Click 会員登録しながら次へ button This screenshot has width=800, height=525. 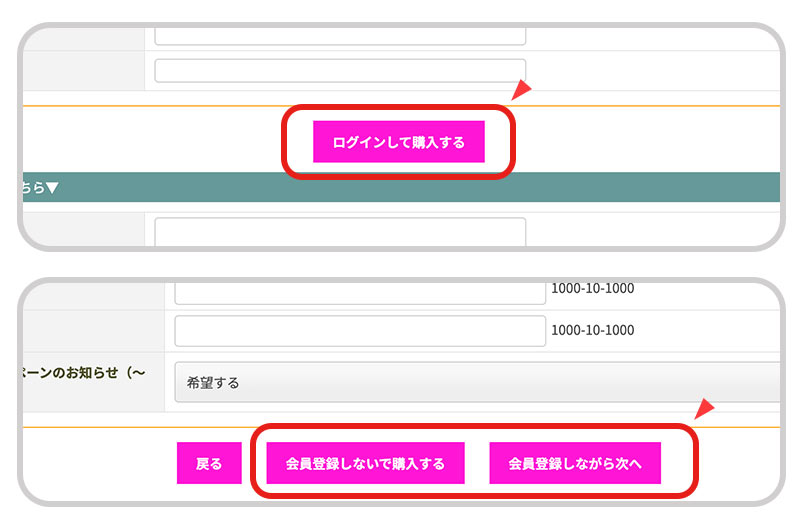pos(574,463)
